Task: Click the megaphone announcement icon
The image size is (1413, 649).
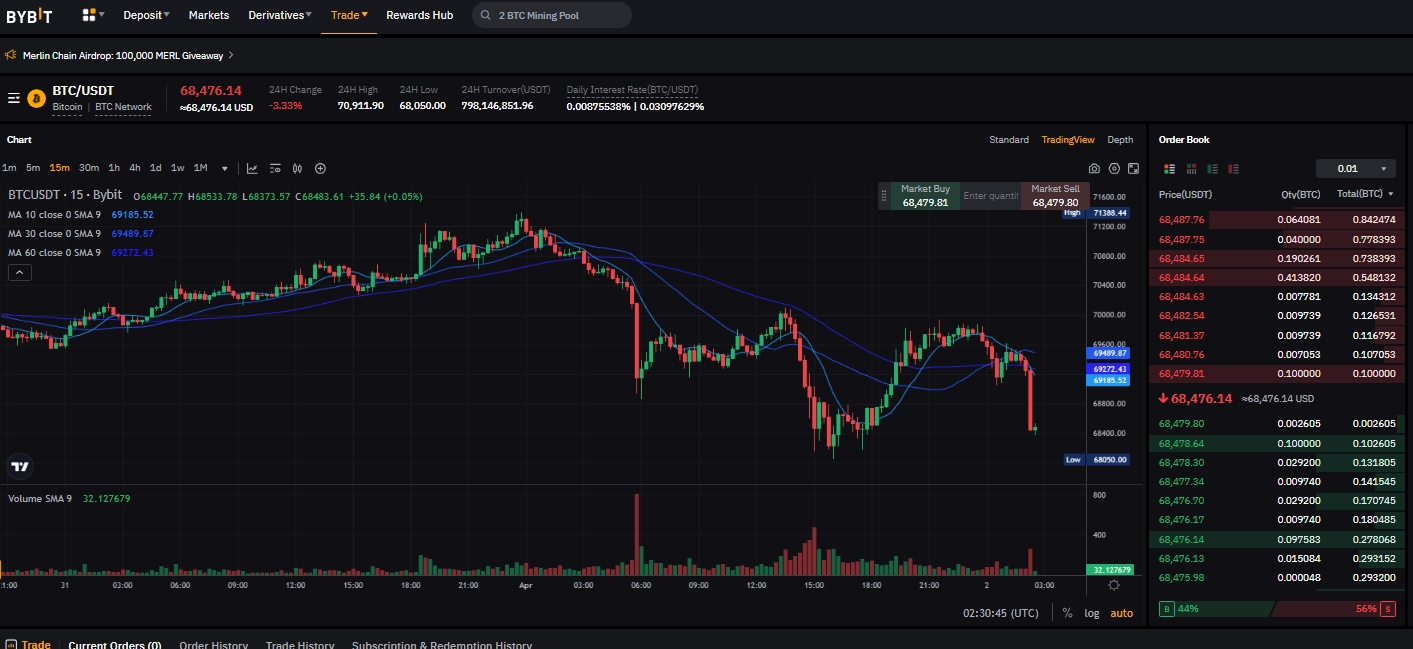Action: 11,55
